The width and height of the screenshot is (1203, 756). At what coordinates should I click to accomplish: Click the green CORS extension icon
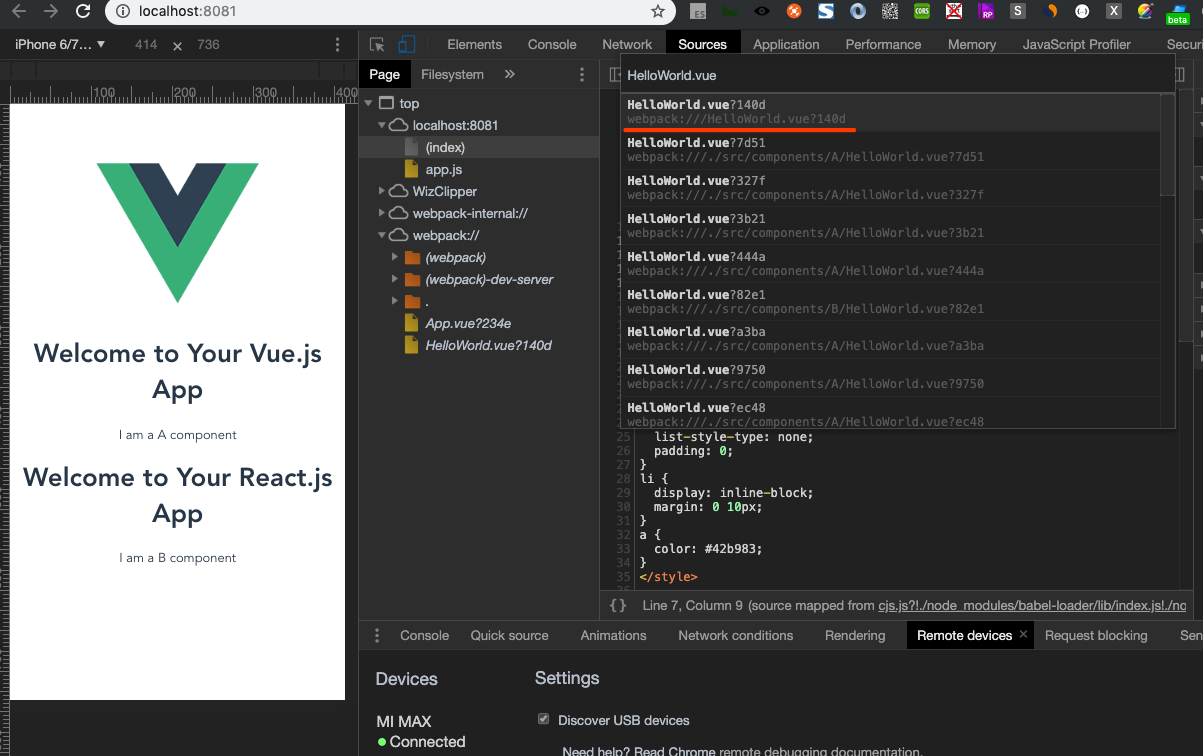922,12
